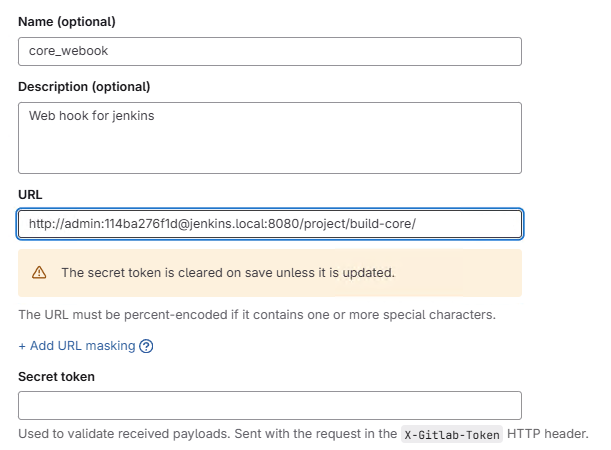611x450 pixels.
Task: Focus the Name field containing core_webook
Action: coord(270,51)
